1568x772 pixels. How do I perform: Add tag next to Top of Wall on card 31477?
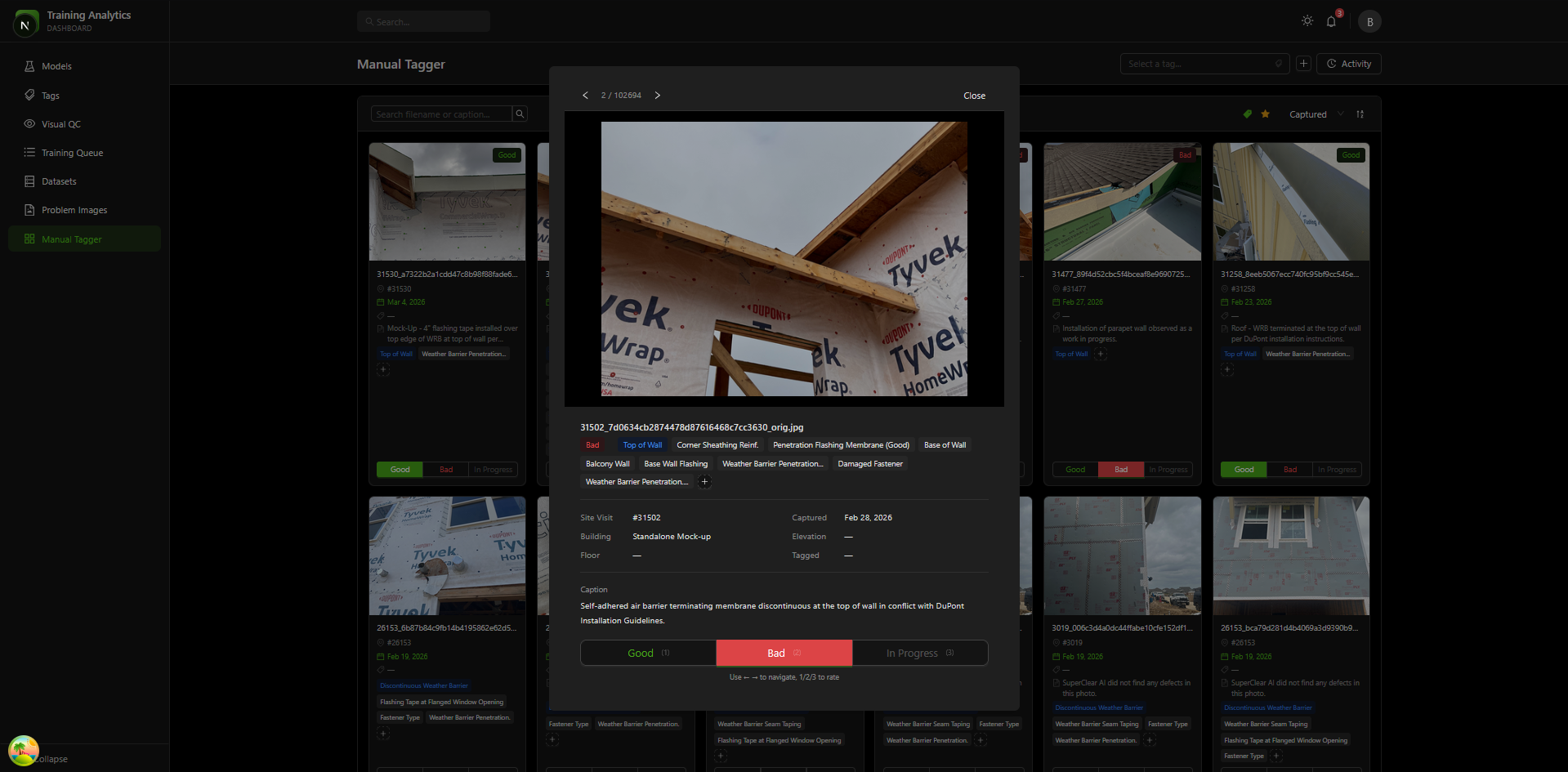coord(1101,354)
